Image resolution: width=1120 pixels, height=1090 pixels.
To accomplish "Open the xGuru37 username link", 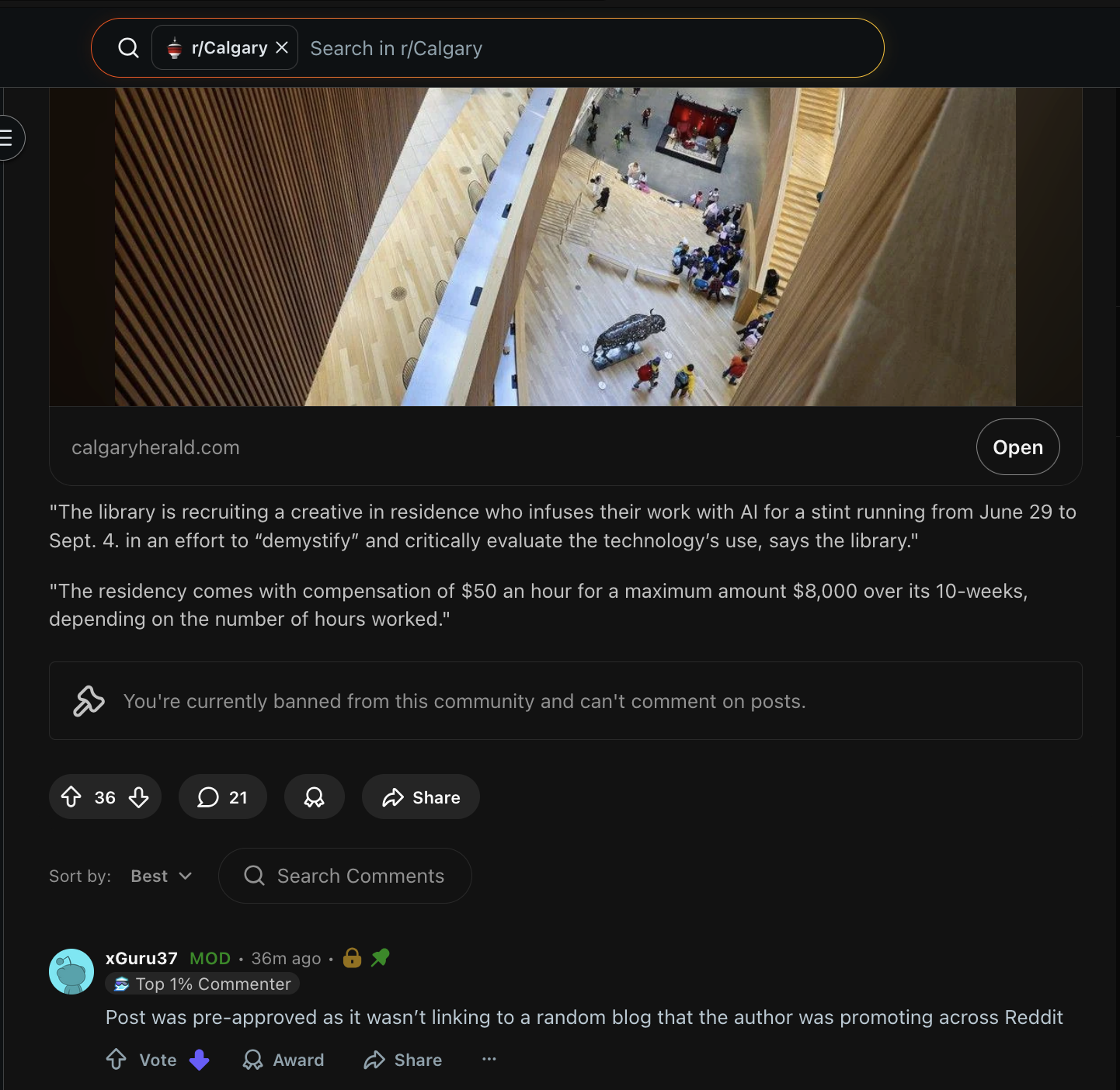I will click(x=141, y=959).
